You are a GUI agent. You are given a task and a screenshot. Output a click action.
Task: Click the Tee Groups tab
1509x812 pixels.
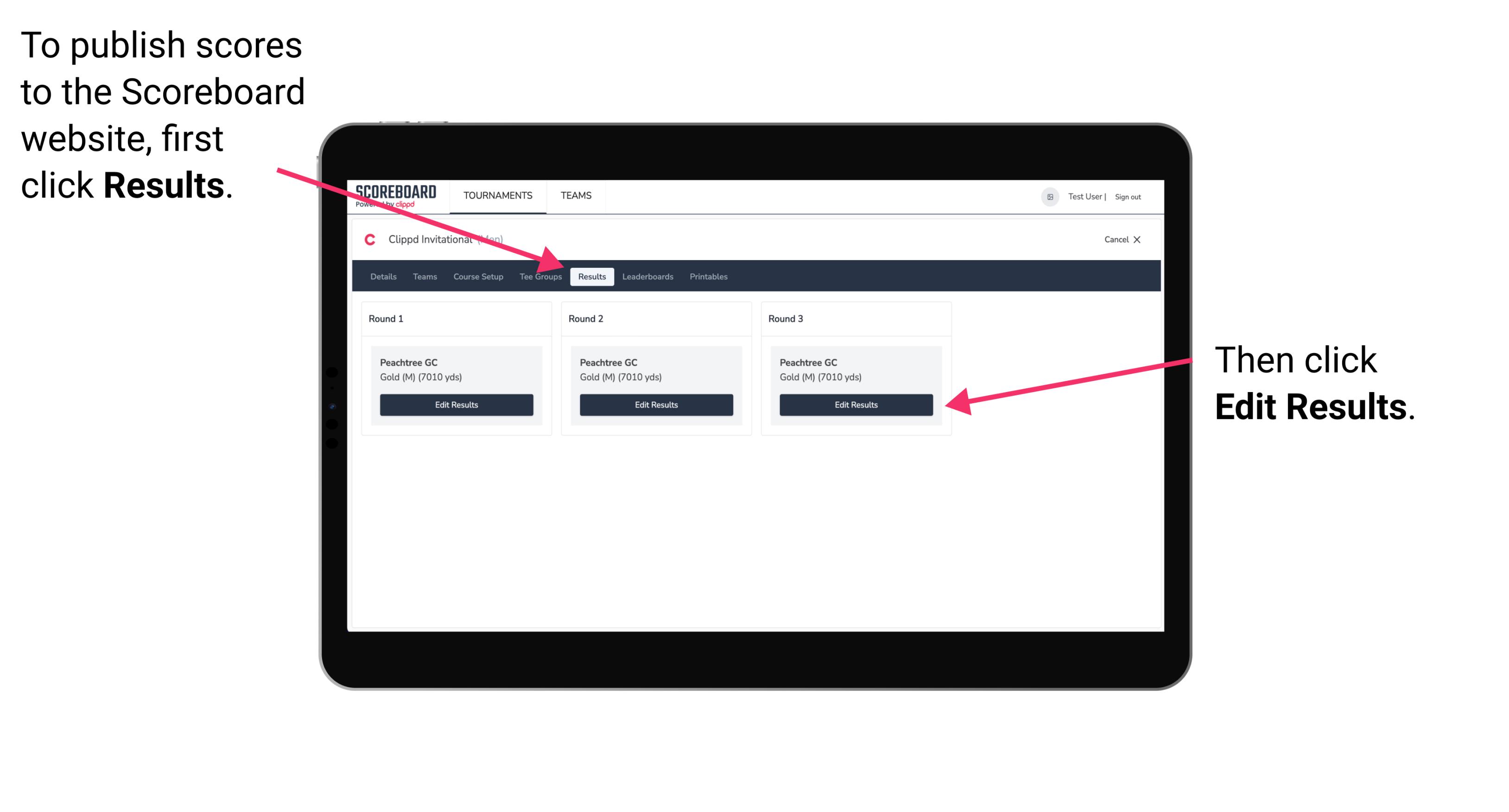click(540, 277)
